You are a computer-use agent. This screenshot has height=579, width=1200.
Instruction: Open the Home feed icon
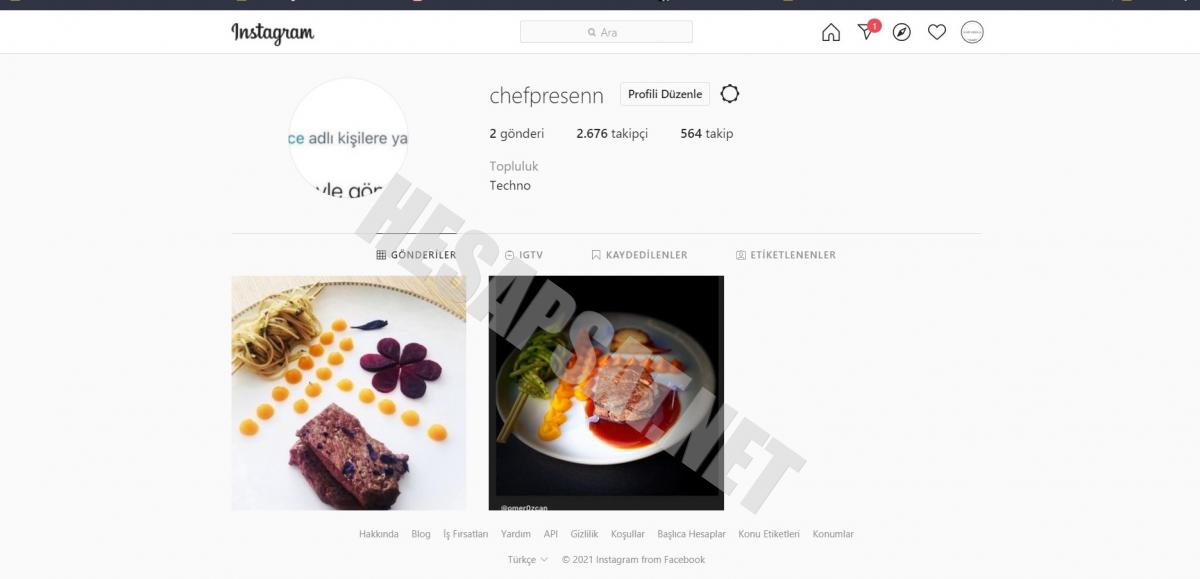click(x=831, y=33)
